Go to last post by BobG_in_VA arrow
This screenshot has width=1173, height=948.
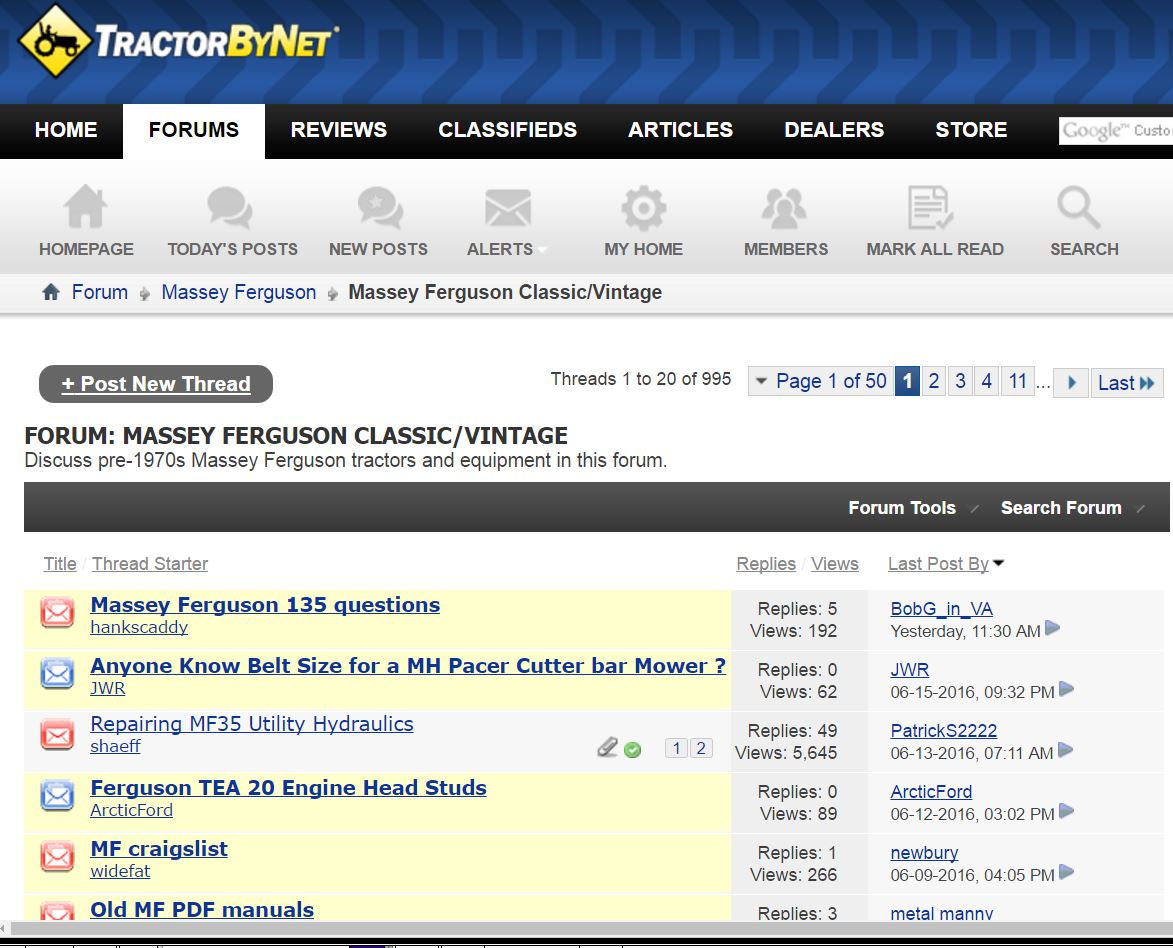click(1053, 628)
